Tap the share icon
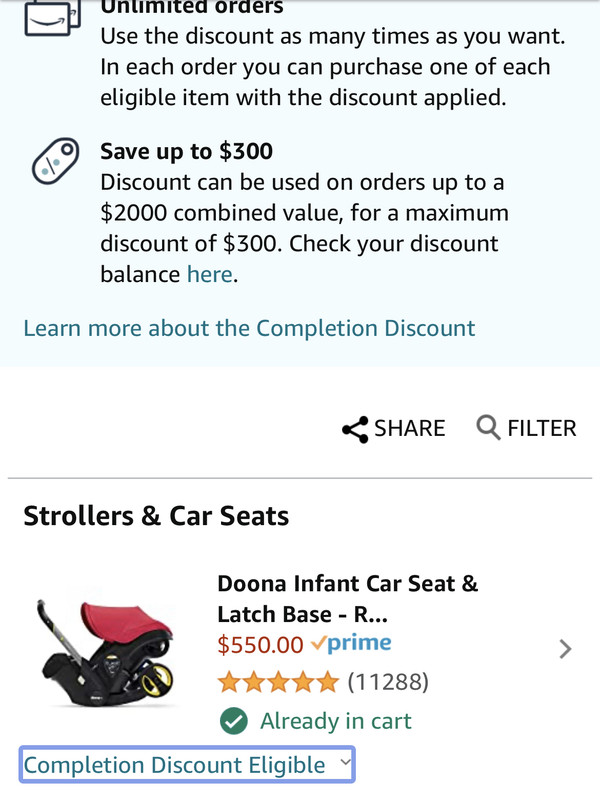 355,429
